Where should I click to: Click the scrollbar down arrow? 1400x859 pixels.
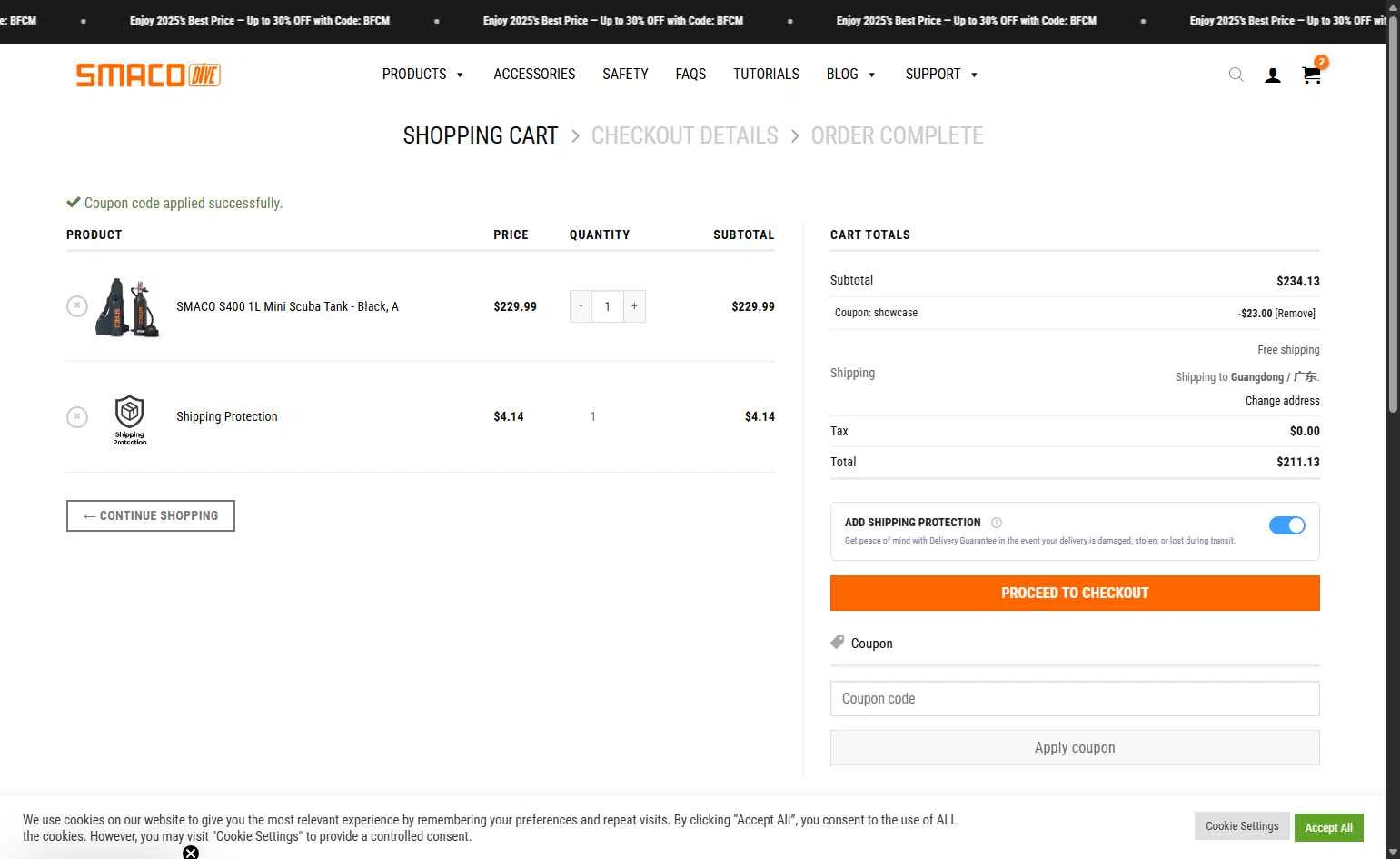(x=1393, y=852)
